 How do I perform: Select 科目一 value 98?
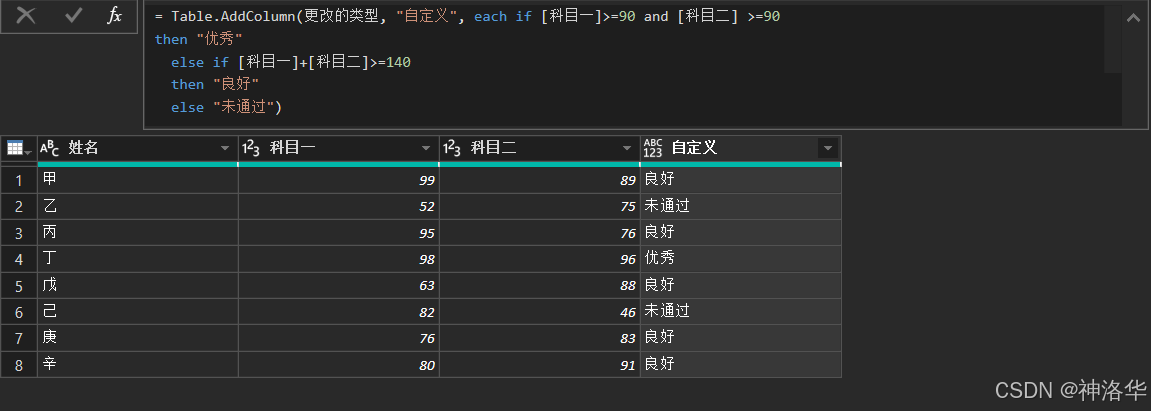339,259
